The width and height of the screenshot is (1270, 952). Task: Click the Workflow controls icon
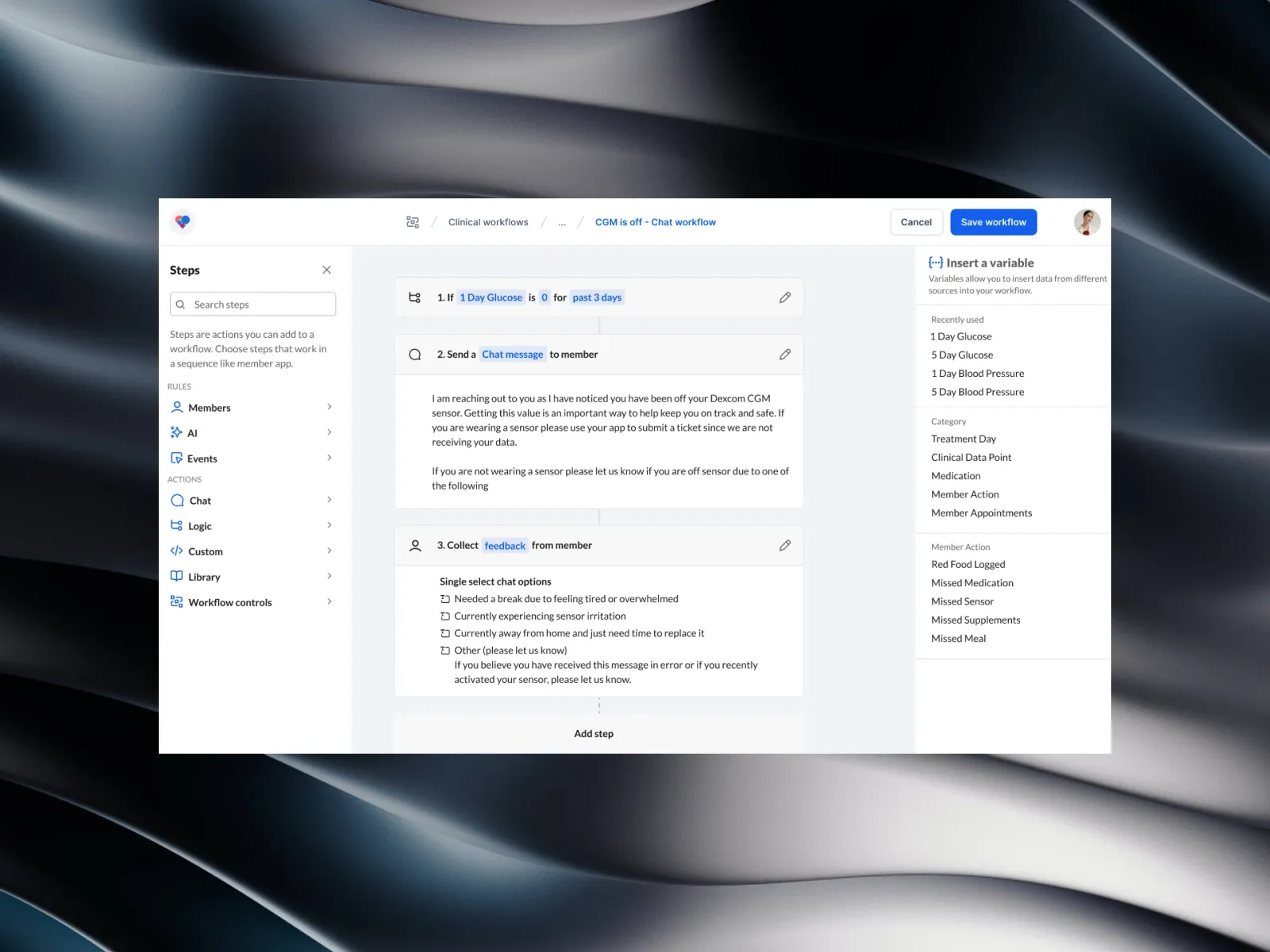pos(176,601)
